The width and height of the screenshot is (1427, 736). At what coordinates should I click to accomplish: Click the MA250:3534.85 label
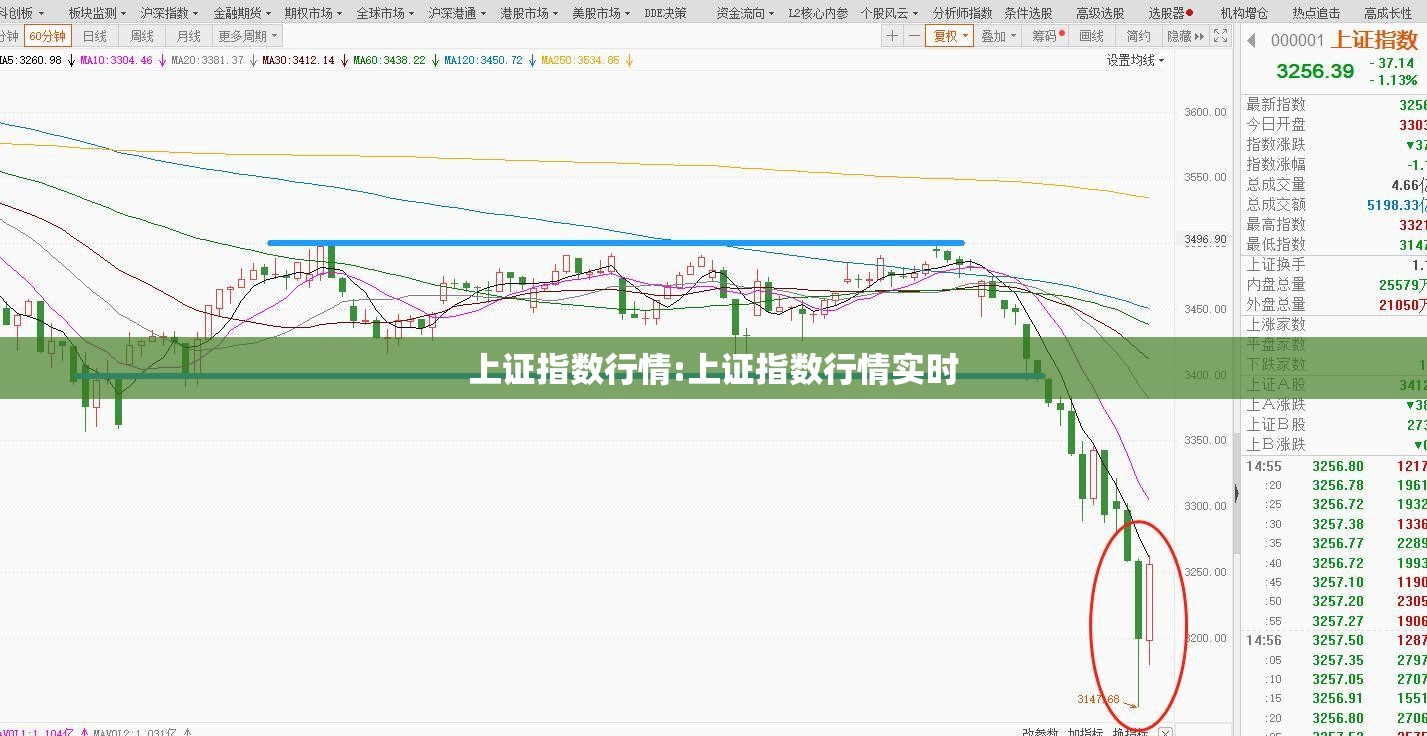pos(580,61)
